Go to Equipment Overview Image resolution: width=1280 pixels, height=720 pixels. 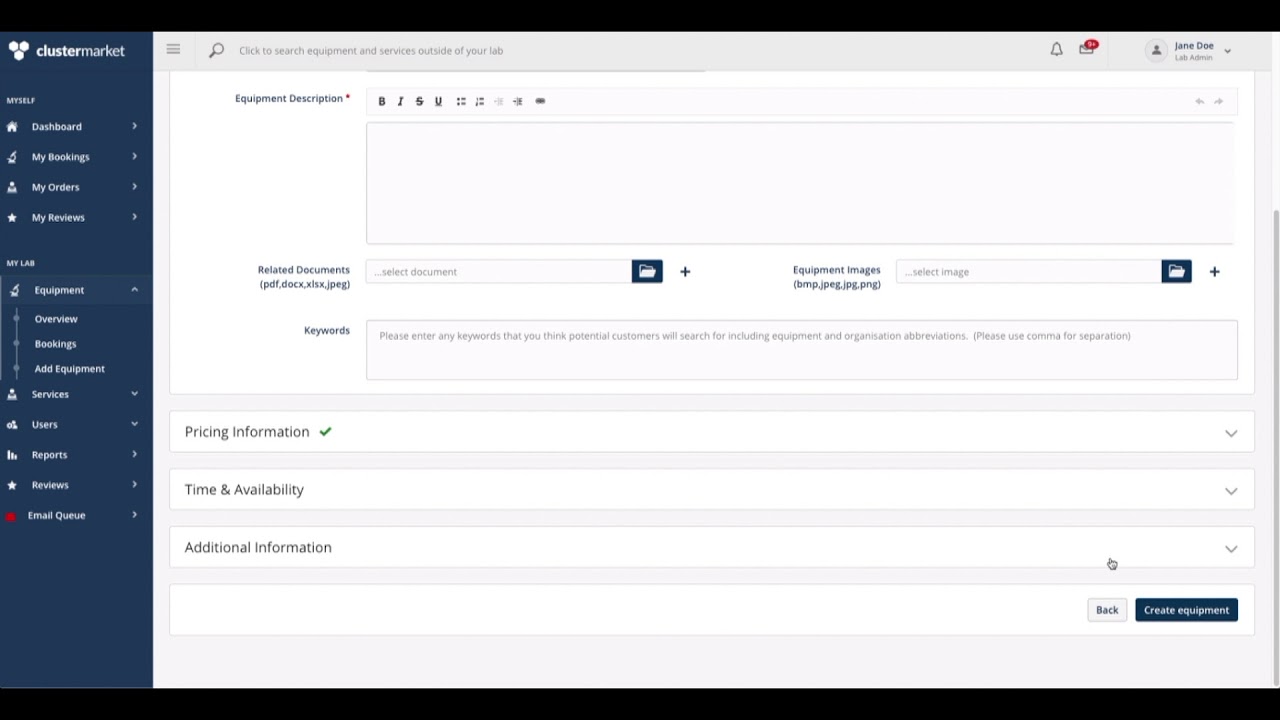tap(56, 319)
